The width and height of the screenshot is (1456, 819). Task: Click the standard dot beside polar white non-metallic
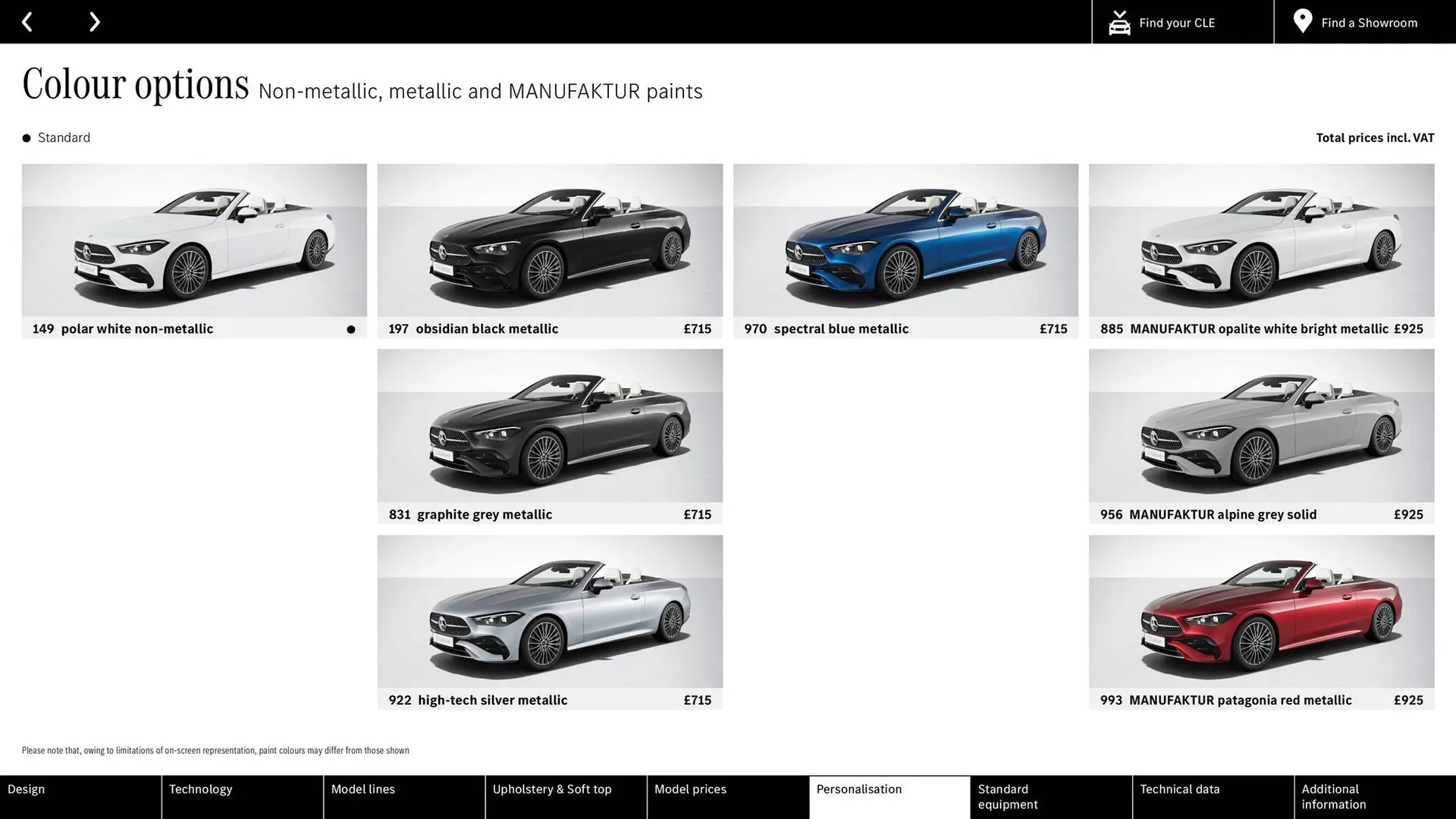click(350, 329)
